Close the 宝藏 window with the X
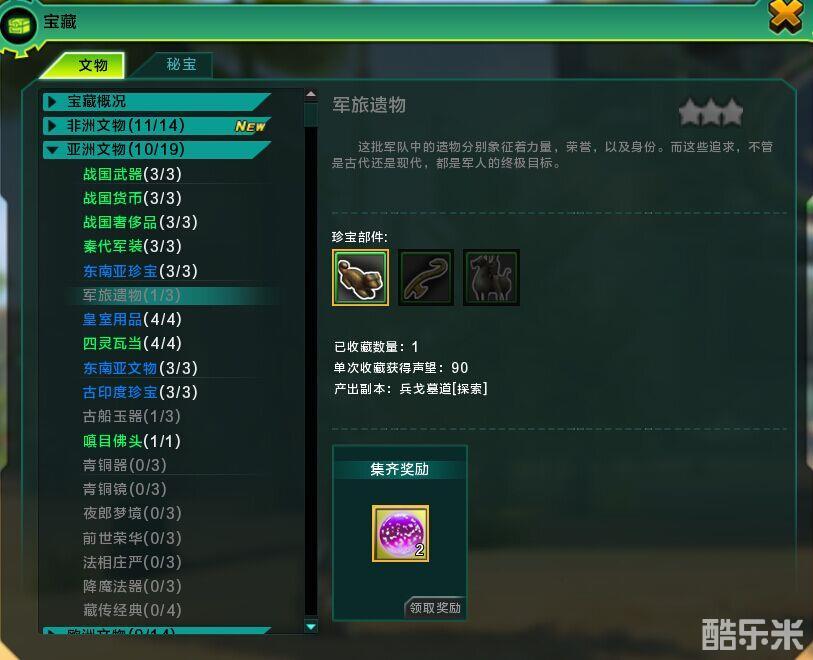 786,17
